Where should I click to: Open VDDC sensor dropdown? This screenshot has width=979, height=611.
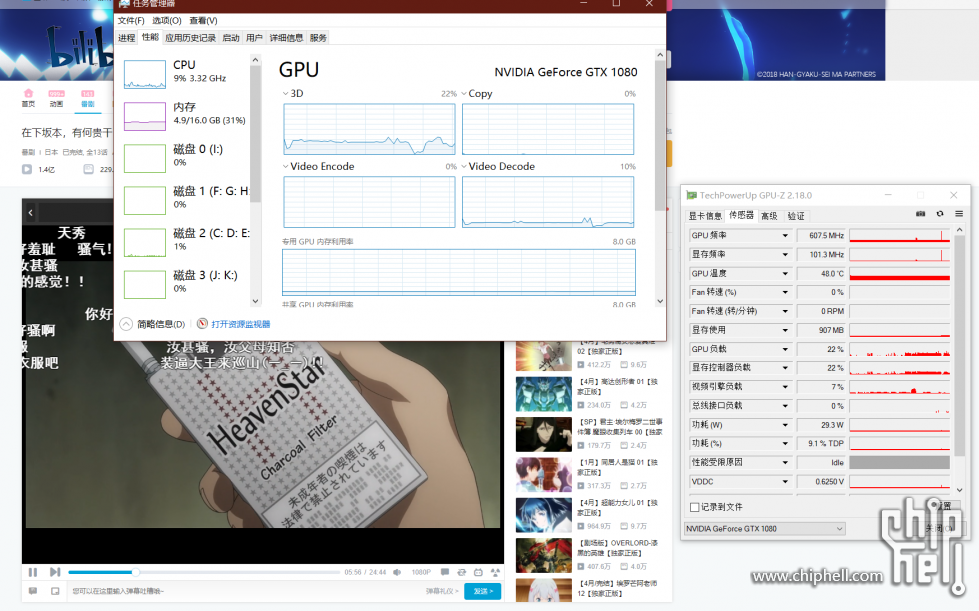[785, 482]
